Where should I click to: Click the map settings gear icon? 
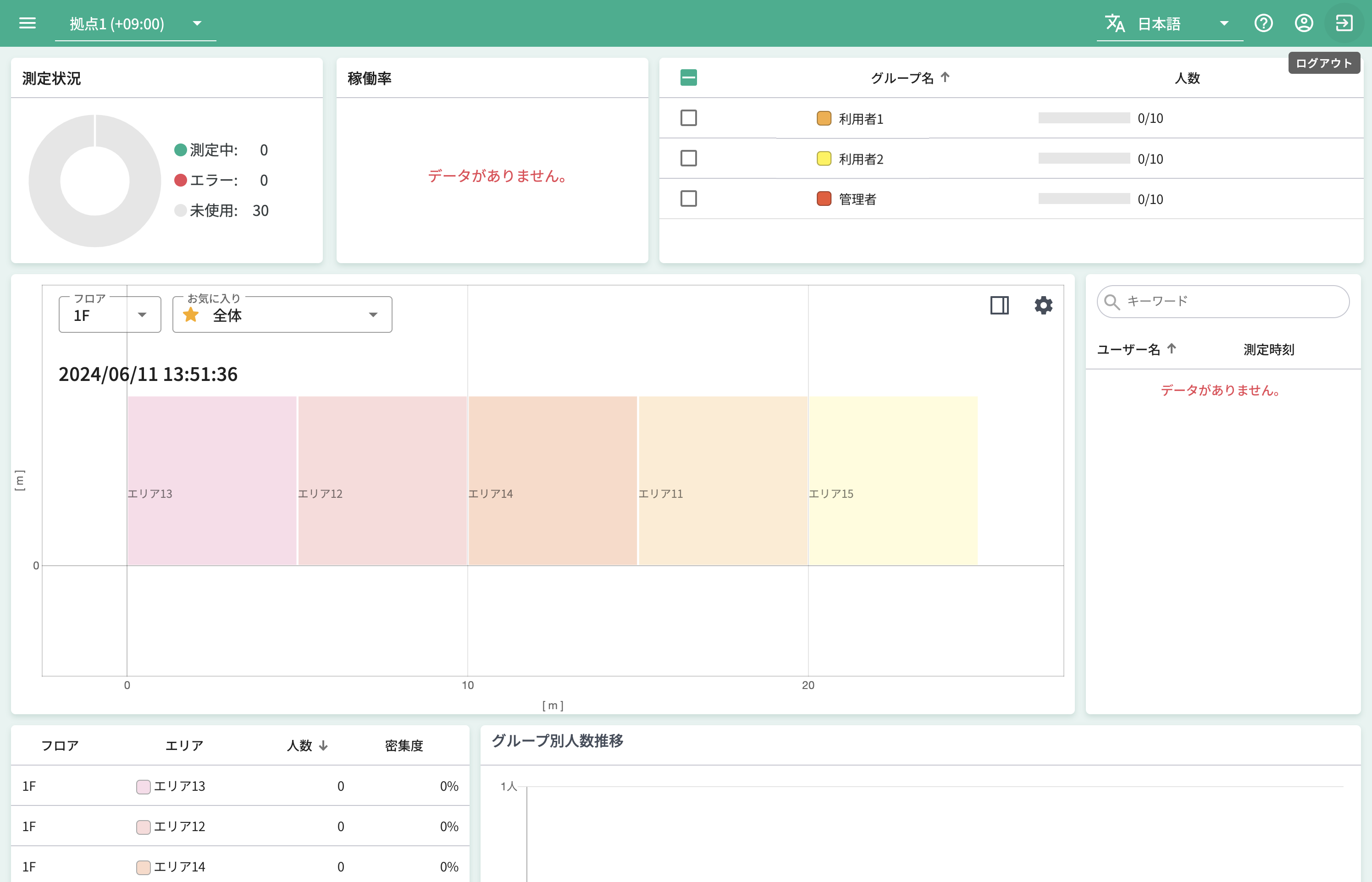point(1043,305)
